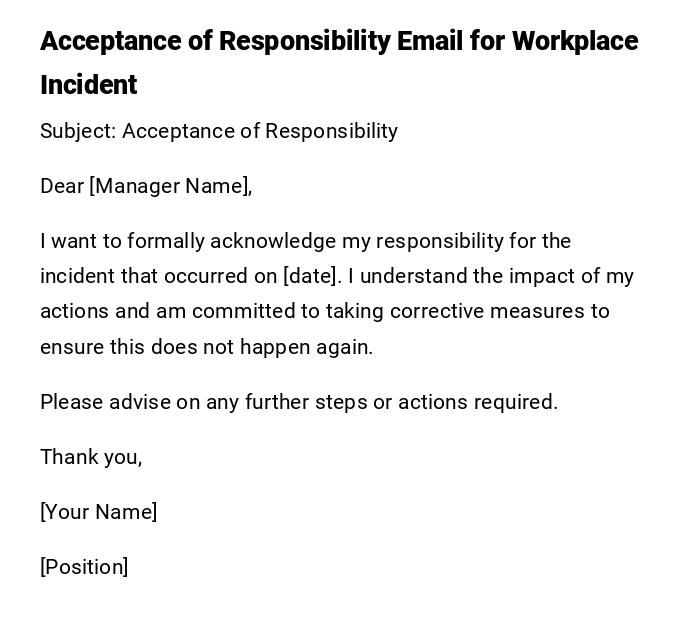Click the line "ensure this does not happen again"
700x630 pixels.
(x=206, y=347)
